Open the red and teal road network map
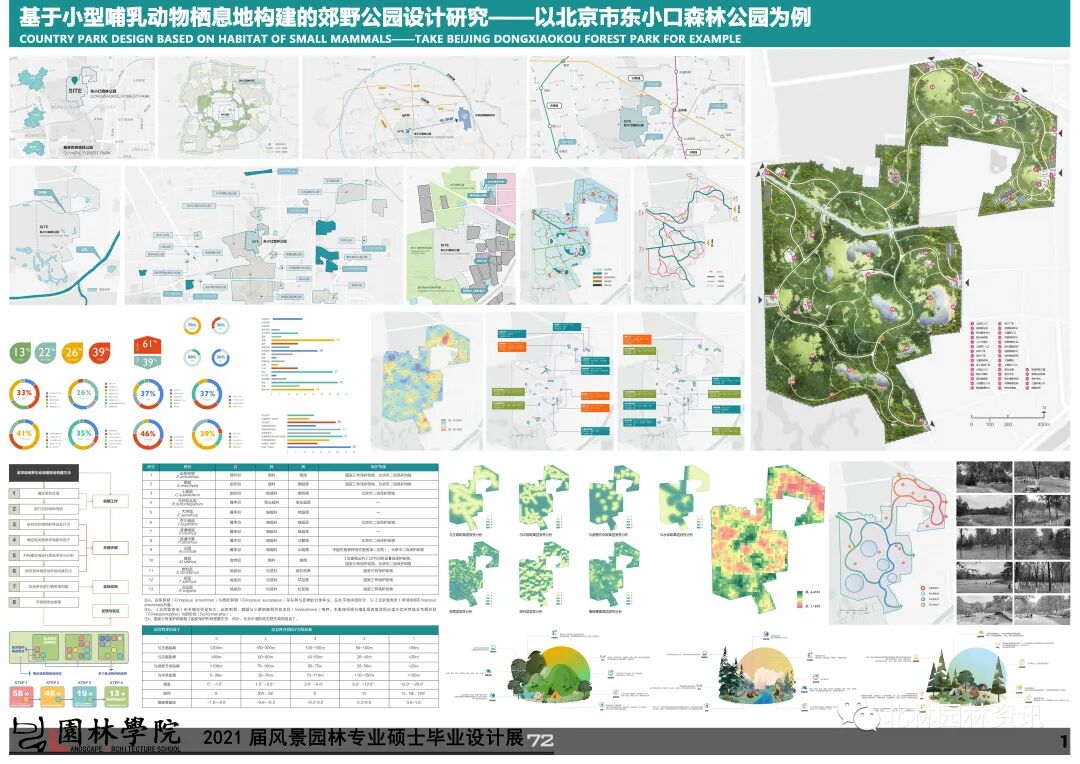The image size is (1080, 764). [x=689, y=236]
